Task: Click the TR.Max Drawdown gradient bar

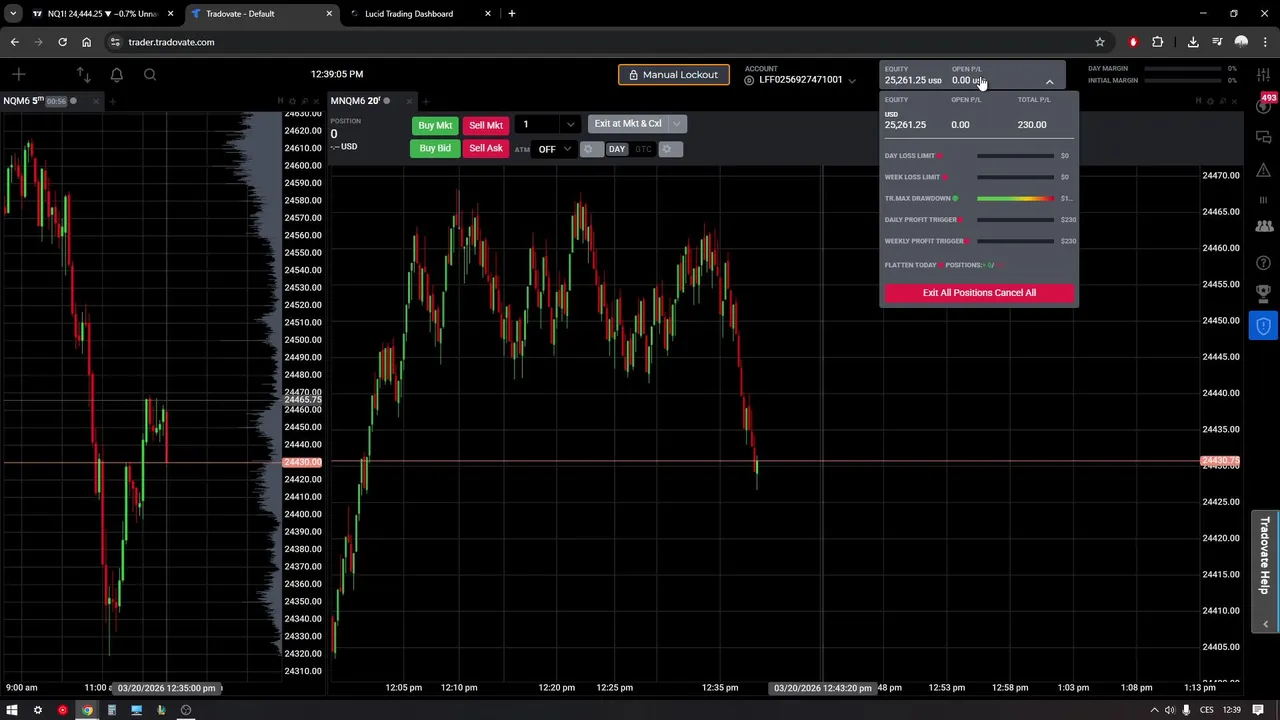Action: (x=1015, y=198)
